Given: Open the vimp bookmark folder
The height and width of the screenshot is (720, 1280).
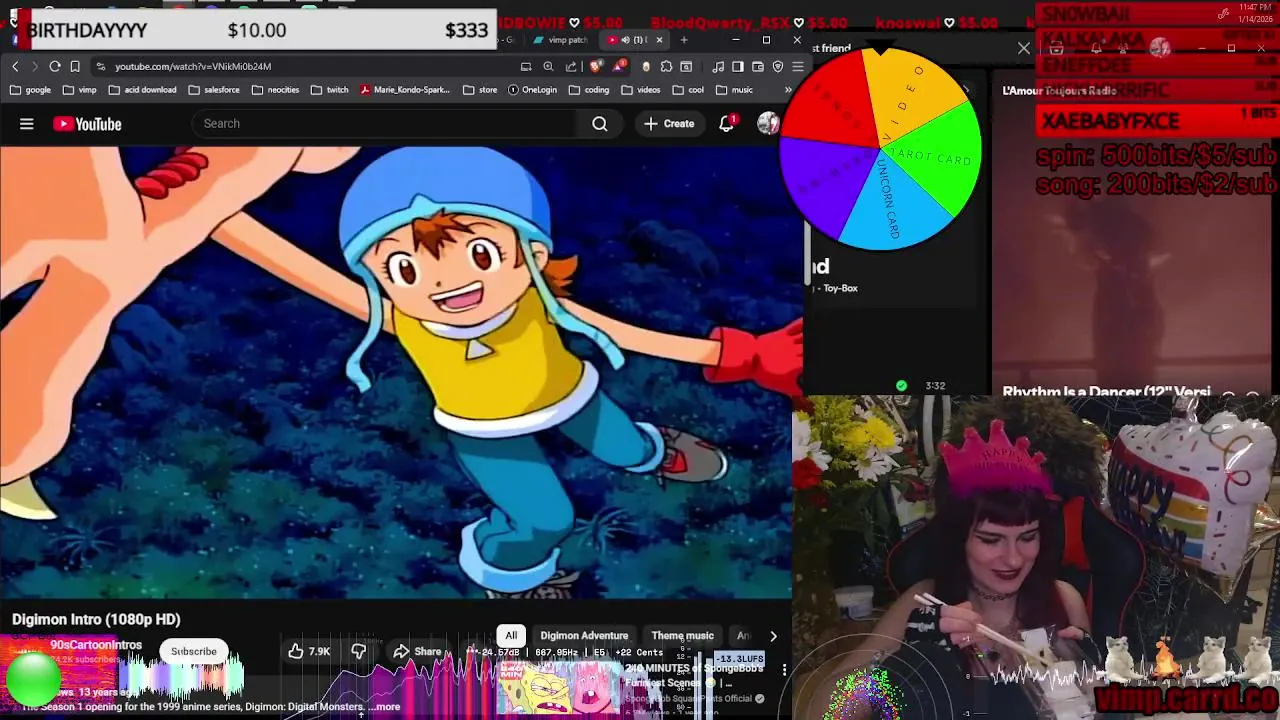Looking at the screenshot, I should click(x=79, y=90).
